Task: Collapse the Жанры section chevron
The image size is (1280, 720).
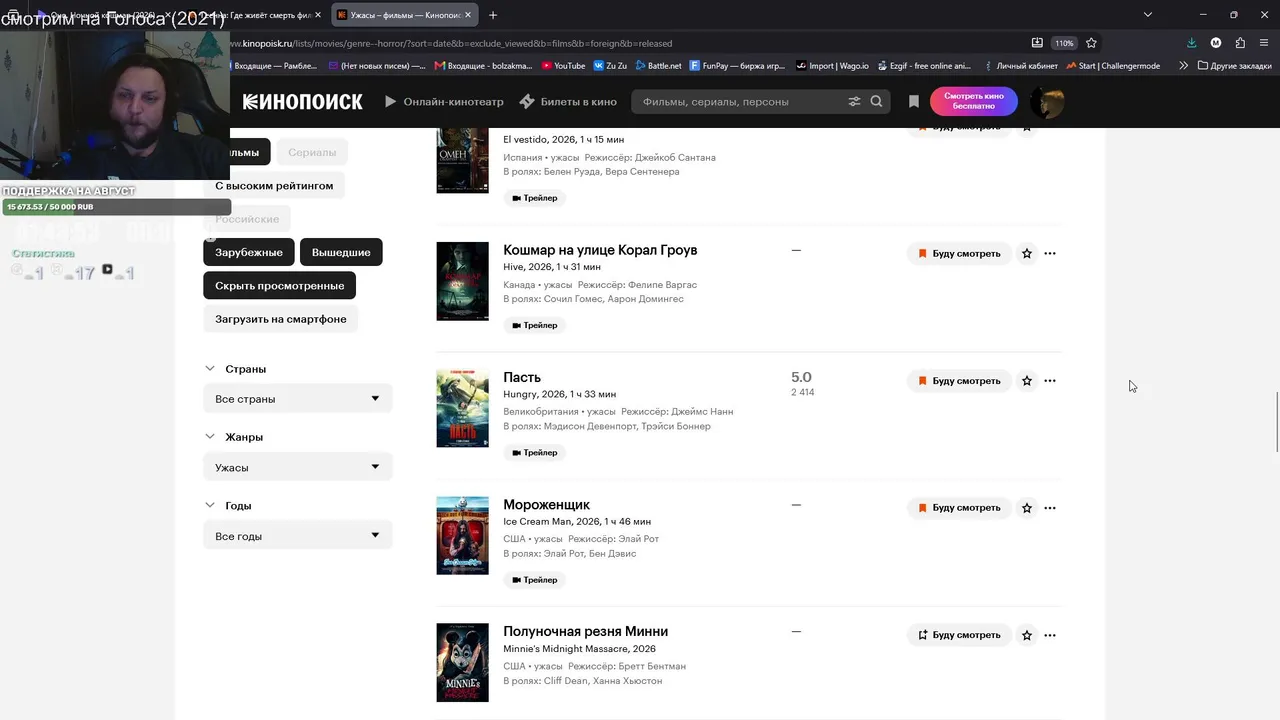Action: point(210,437)
